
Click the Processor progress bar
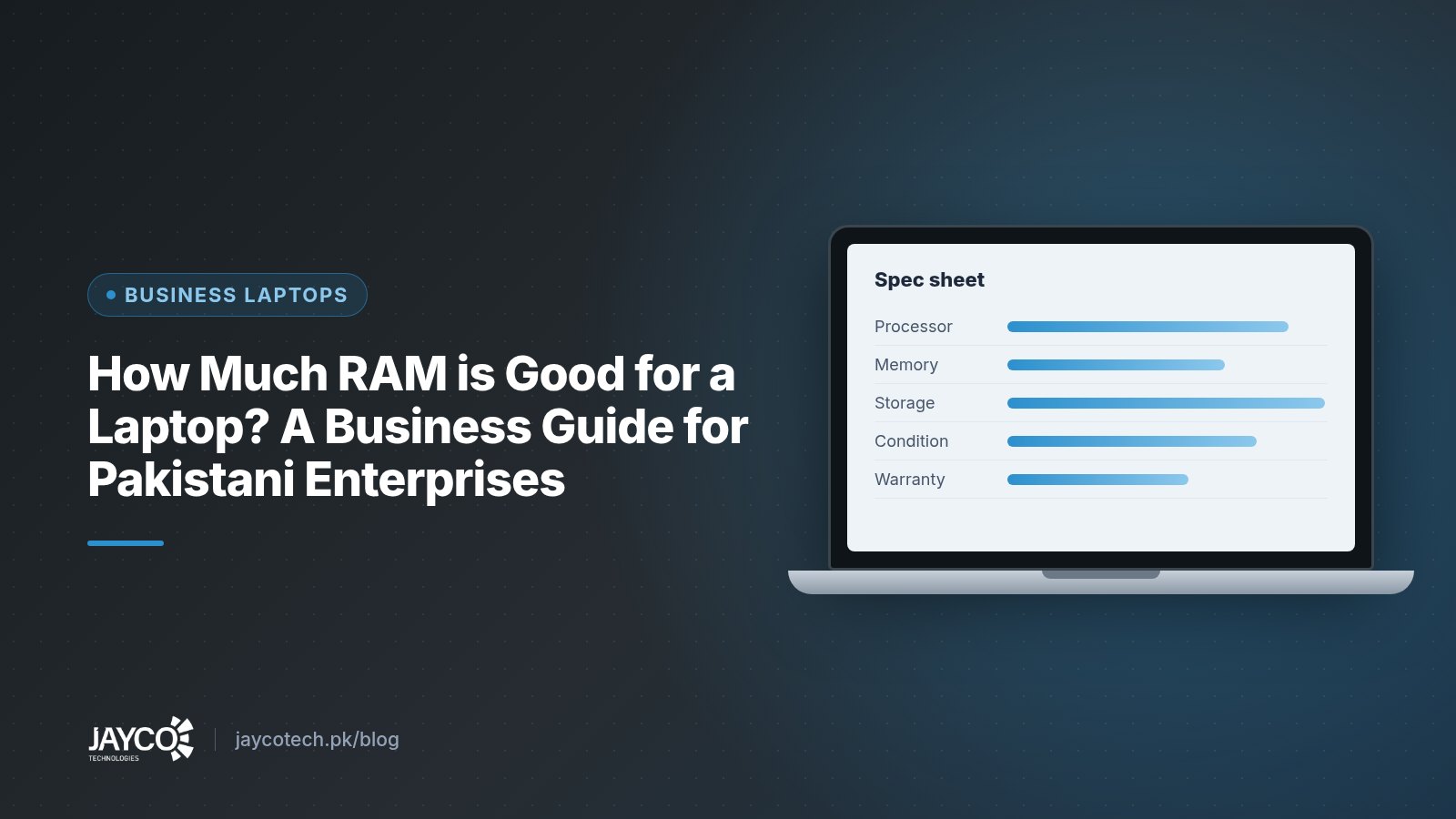[1148, 327]
